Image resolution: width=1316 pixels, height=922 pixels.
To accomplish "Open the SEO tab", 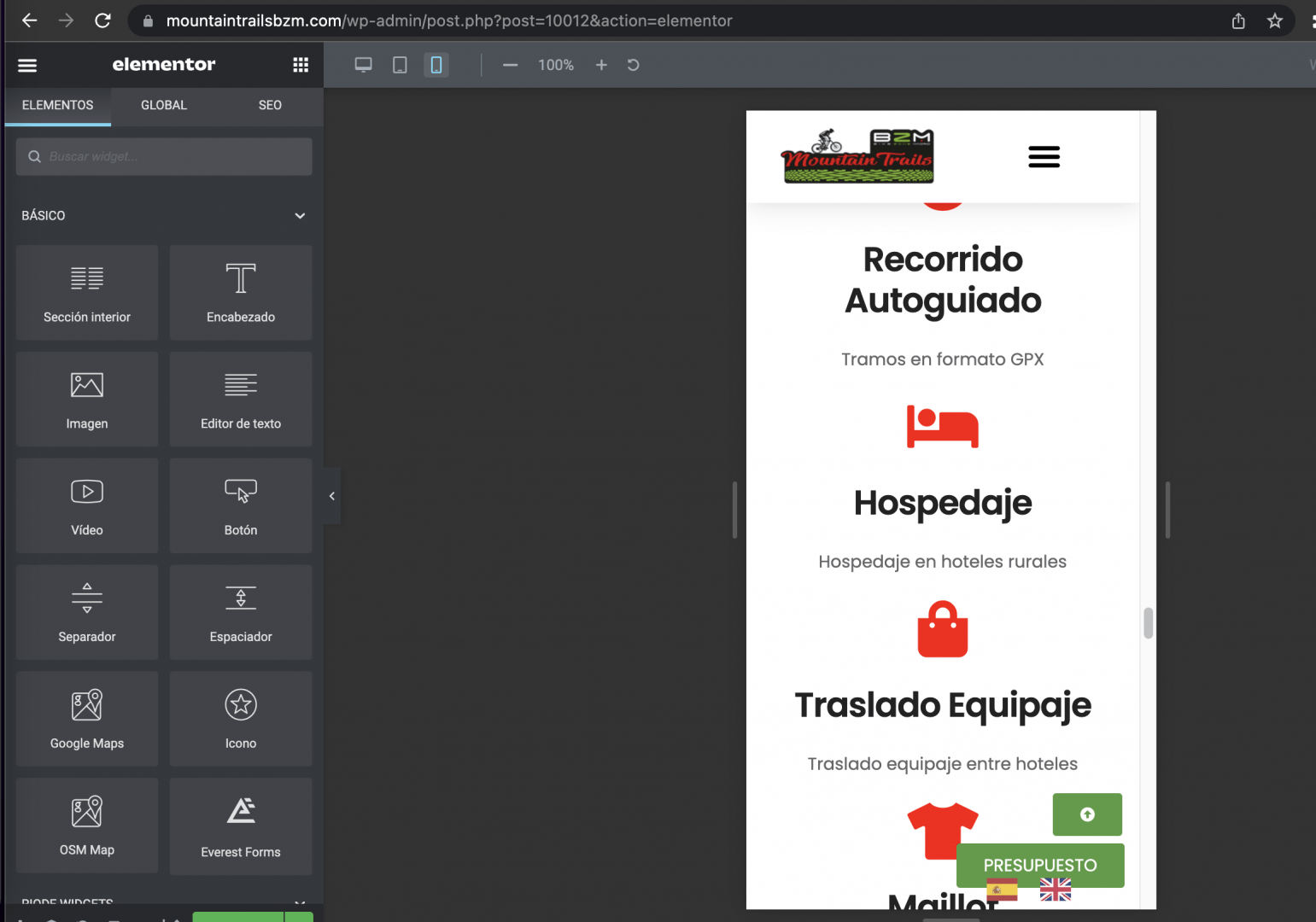I will pos(270,105).
